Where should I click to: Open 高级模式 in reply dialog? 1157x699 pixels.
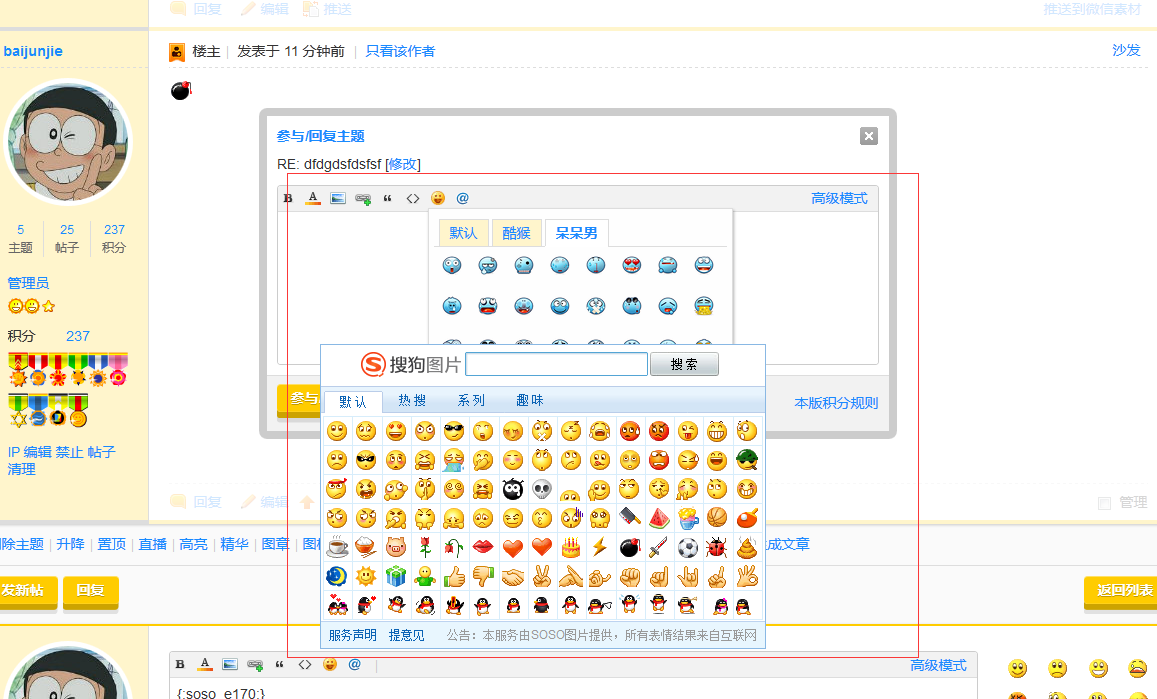click(x=839, y=199)
